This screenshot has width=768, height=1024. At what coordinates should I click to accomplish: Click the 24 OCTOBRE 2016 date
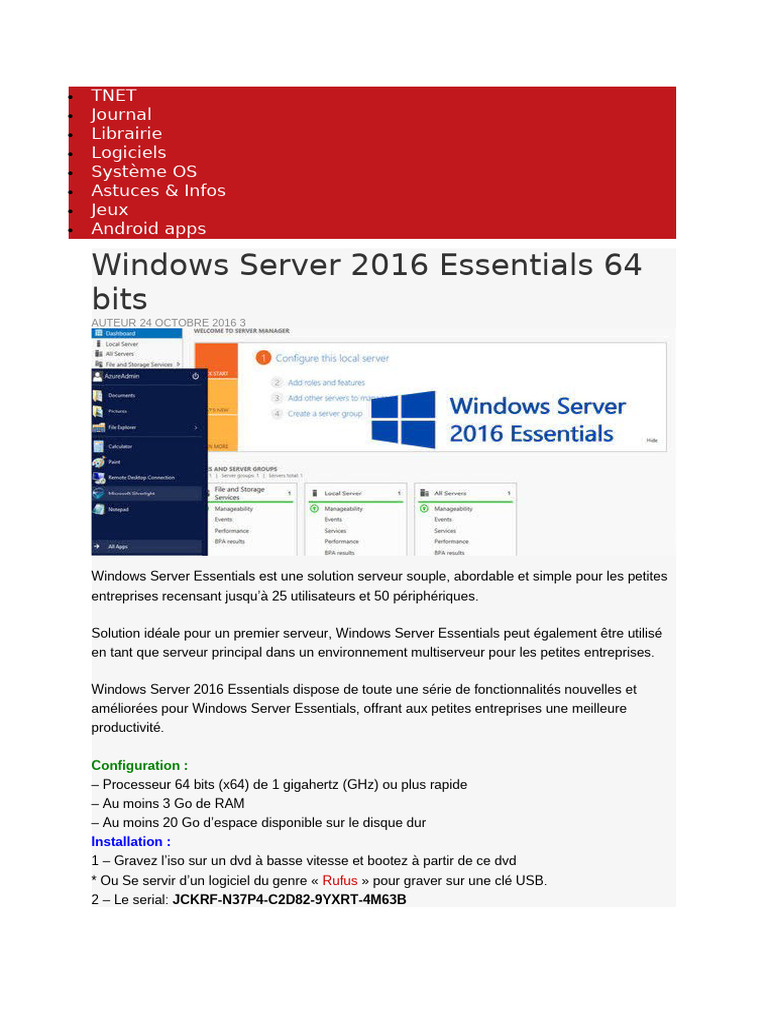click(x=188, y=323)
